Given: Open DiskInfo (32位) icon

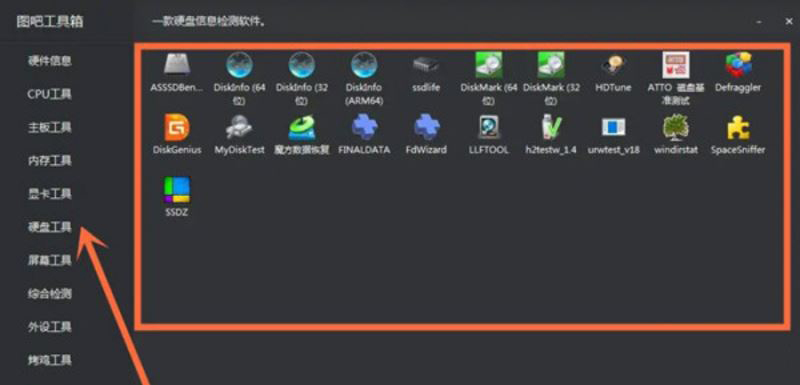Looking at the screenshot, I should coord(302,65).
